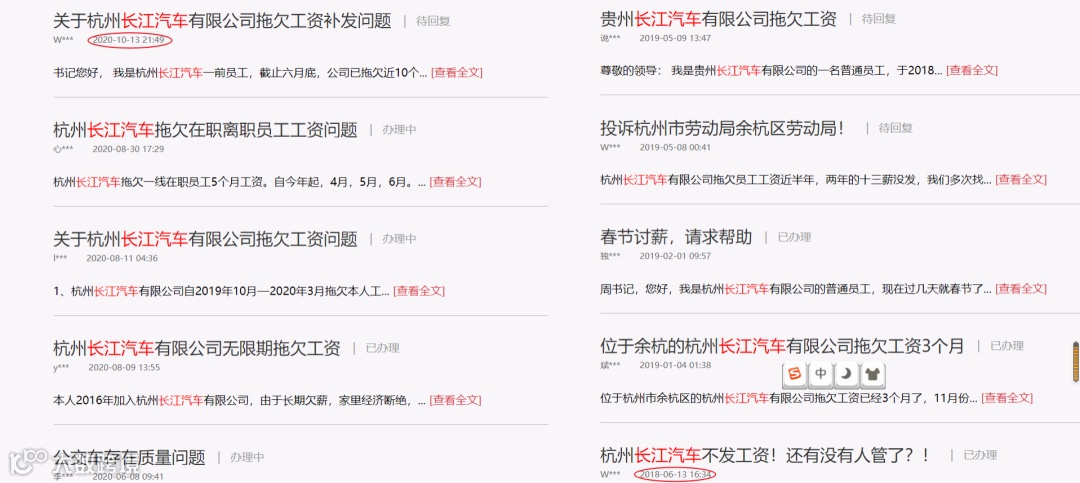This screenshot has height=483, width=1080.
Task: Click 已办理 status beside 春节讨薪 title
Action: (x=795, y=237)
